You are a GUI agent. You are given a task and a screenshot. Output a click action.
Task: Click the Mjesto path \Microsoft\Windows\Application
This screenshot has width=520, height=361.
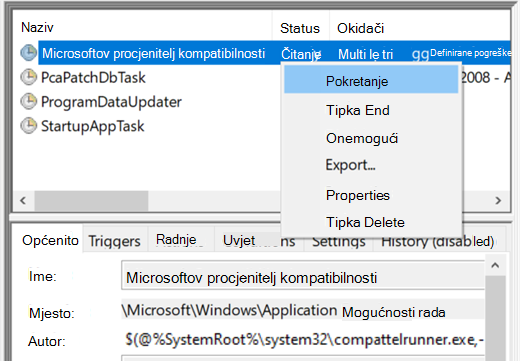point(230,310)
